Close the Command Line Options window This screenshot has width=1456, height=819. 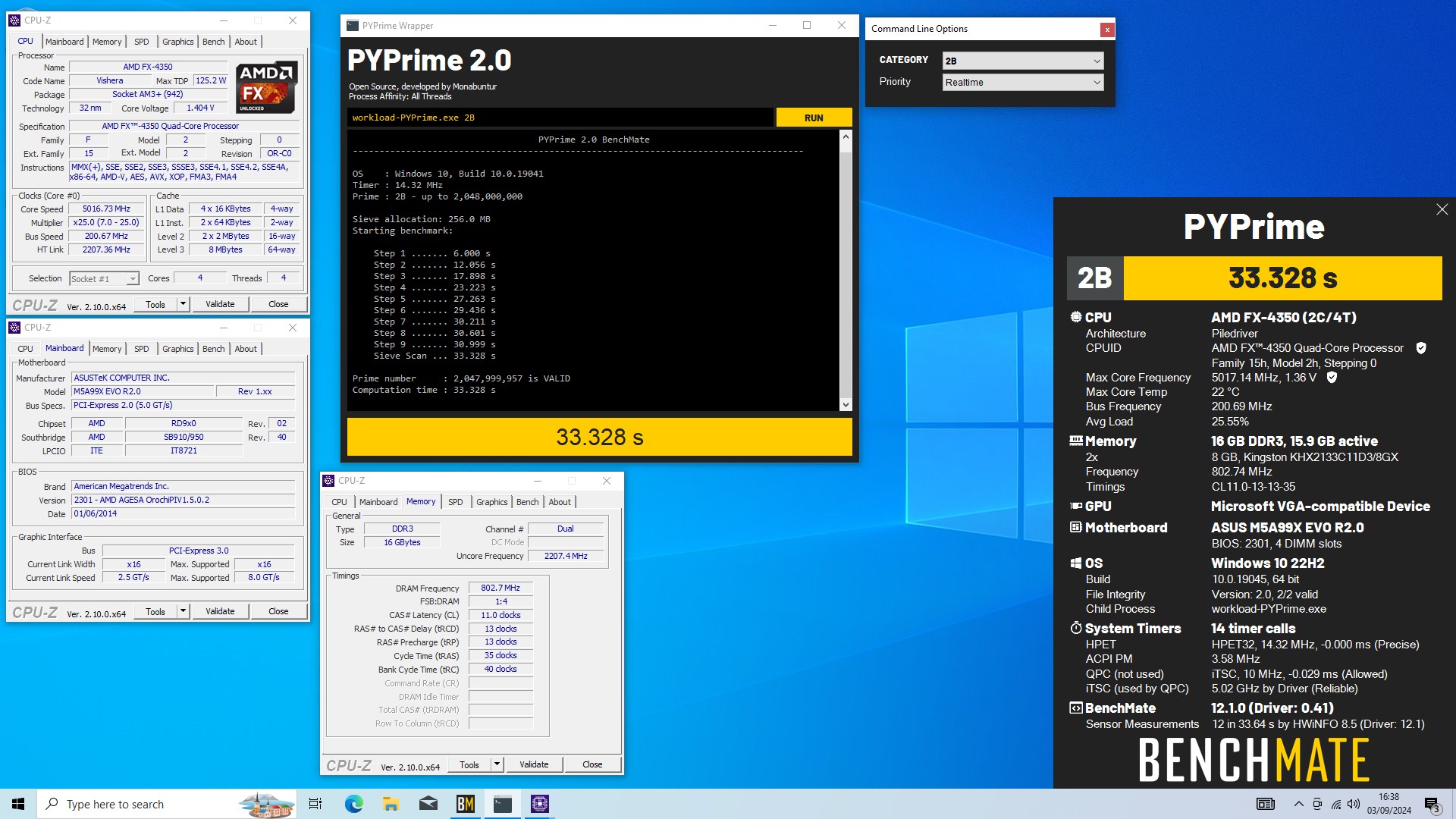[1107, 30]
